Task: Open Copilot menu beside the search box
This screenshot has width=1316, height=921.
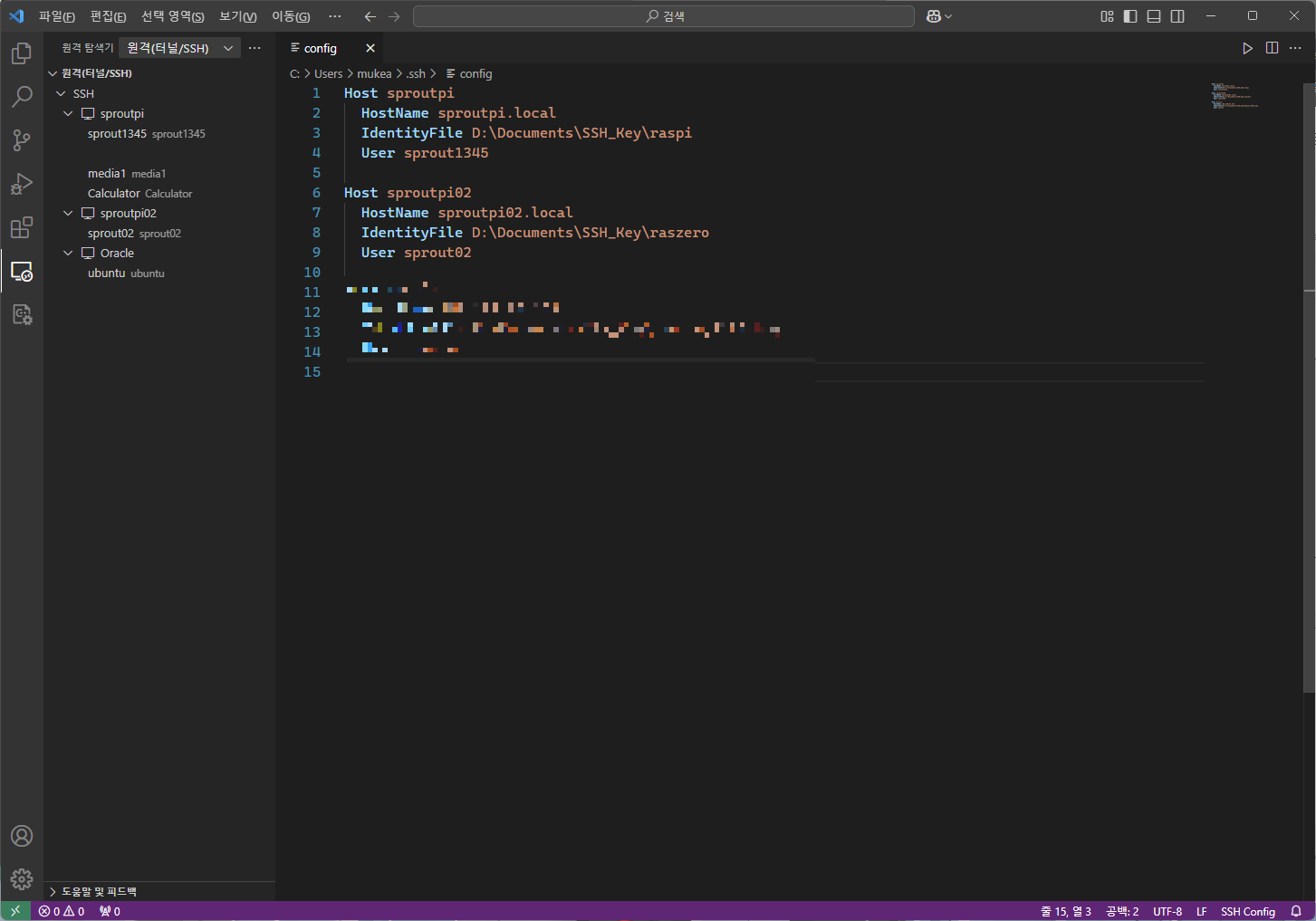Action: [939, 16]
